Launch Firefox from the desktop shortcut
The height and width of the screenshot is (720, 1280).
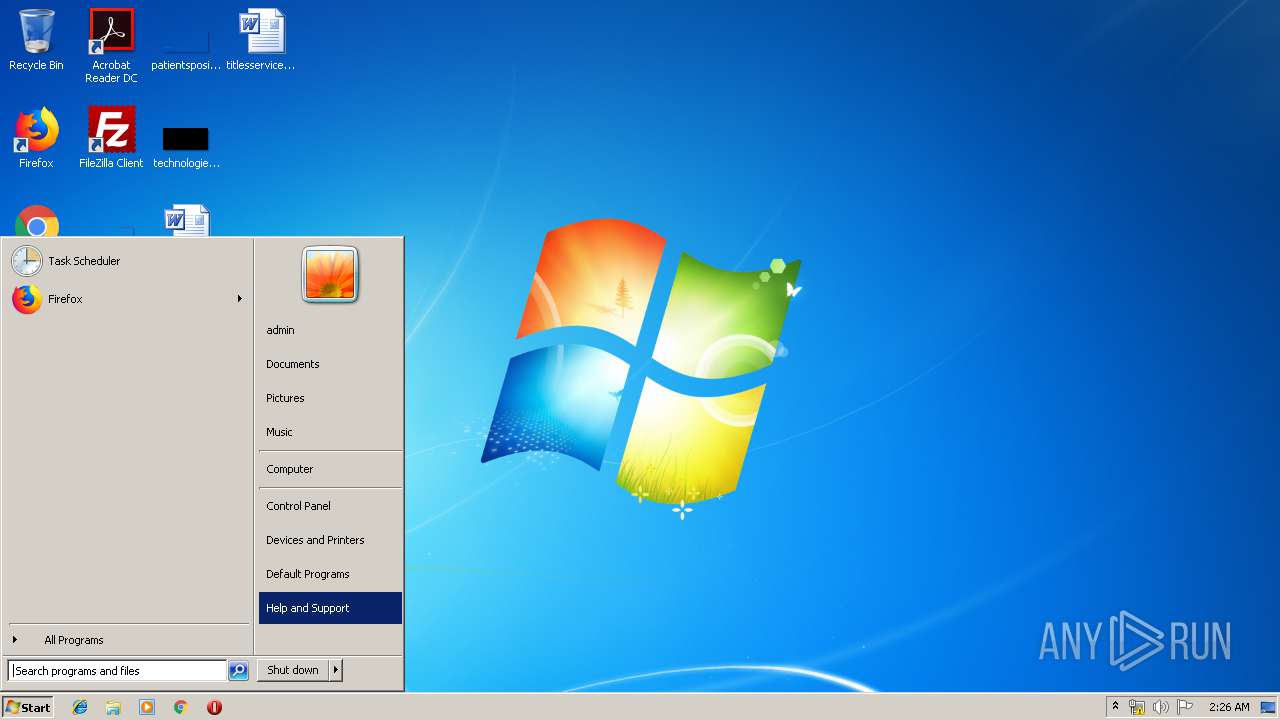36,138
